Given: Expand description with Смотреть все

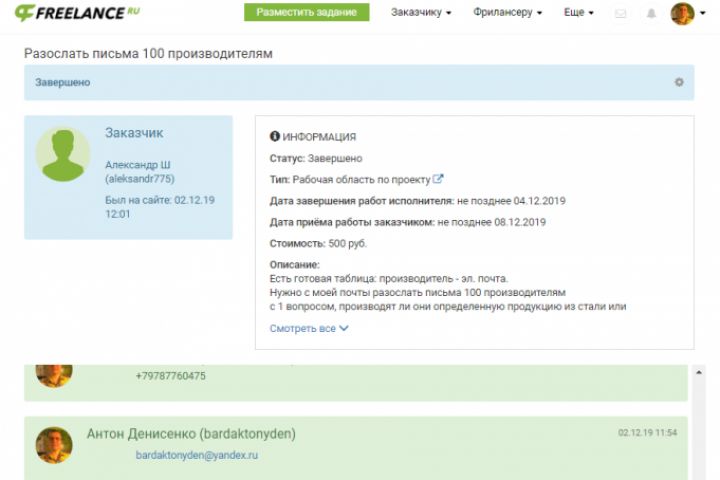Looking at the screenshot, I should pos(309,328).
